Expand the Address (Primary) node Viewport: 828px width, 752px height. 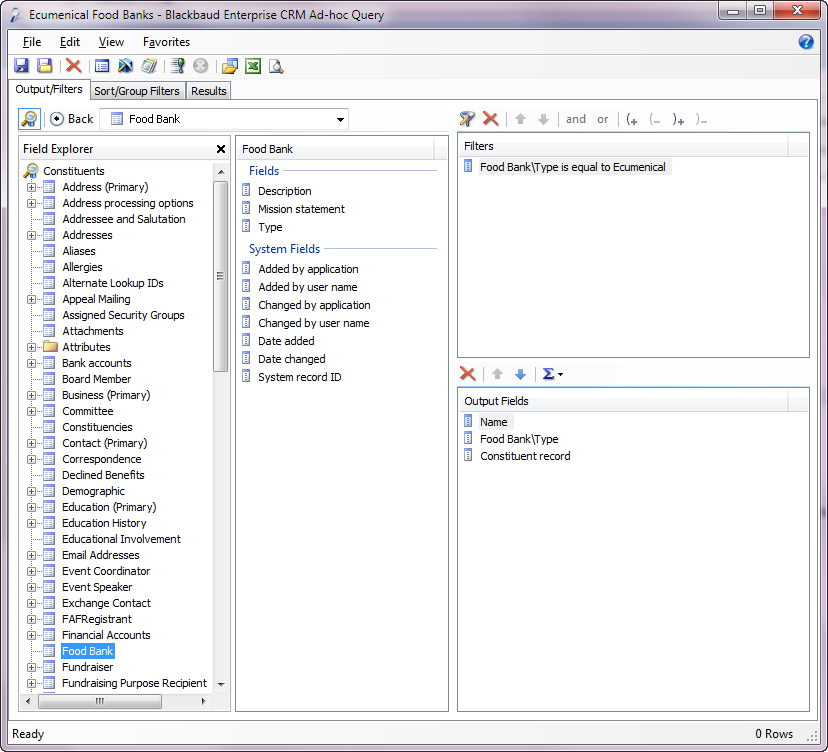[32, 187]
